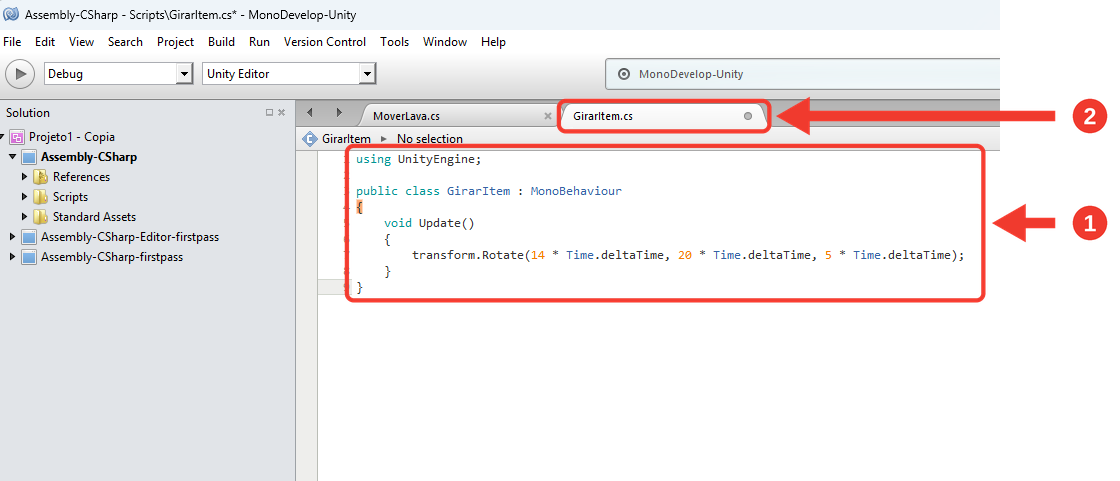Click the Projeto1 solution icon
Screen dimensions: 1120x481
18,137
